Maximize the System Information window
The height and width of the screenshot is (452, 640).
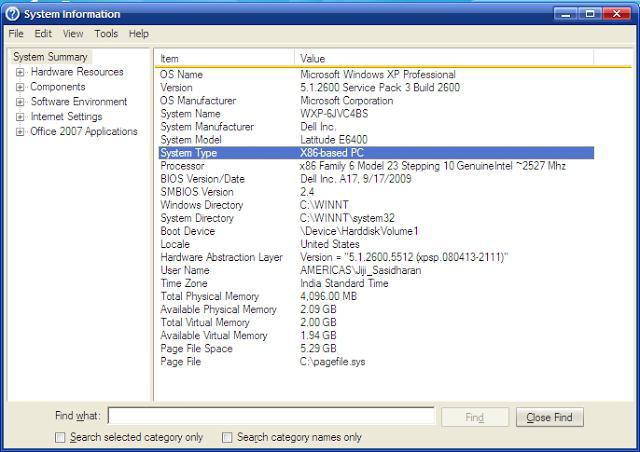pos(590,14)
